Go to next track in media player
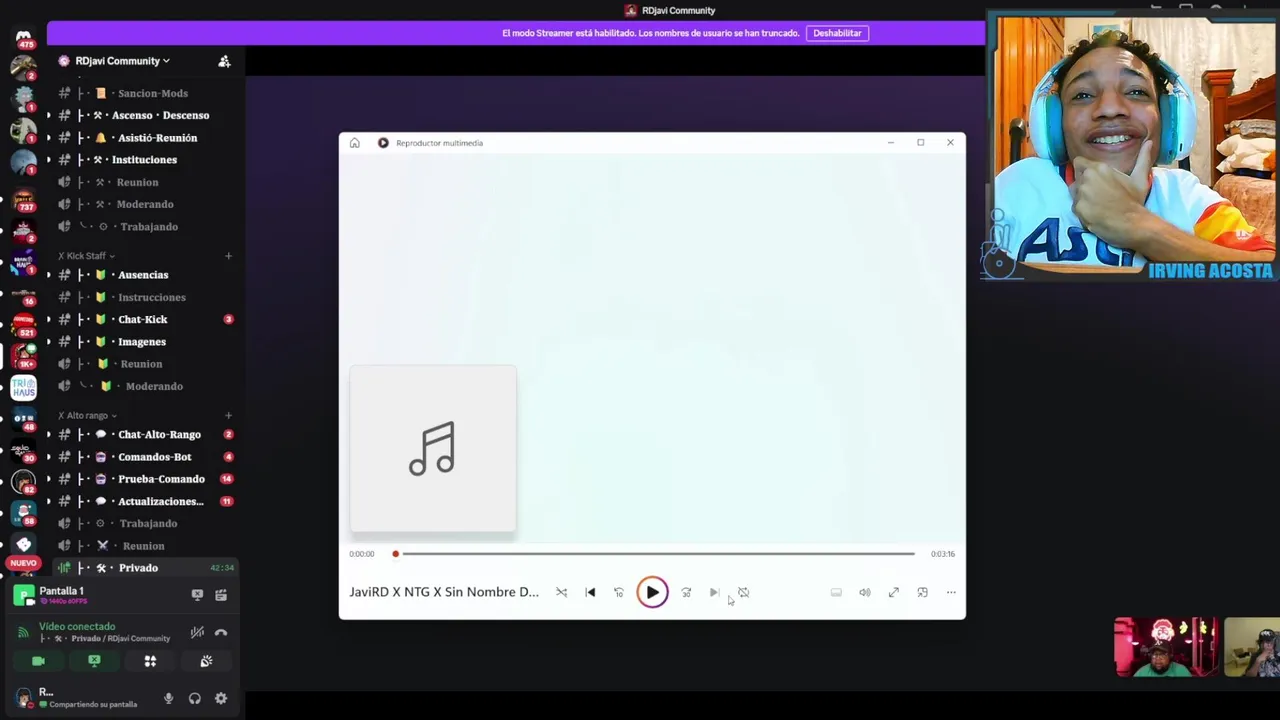1280x720 pixels. [714, 592]
